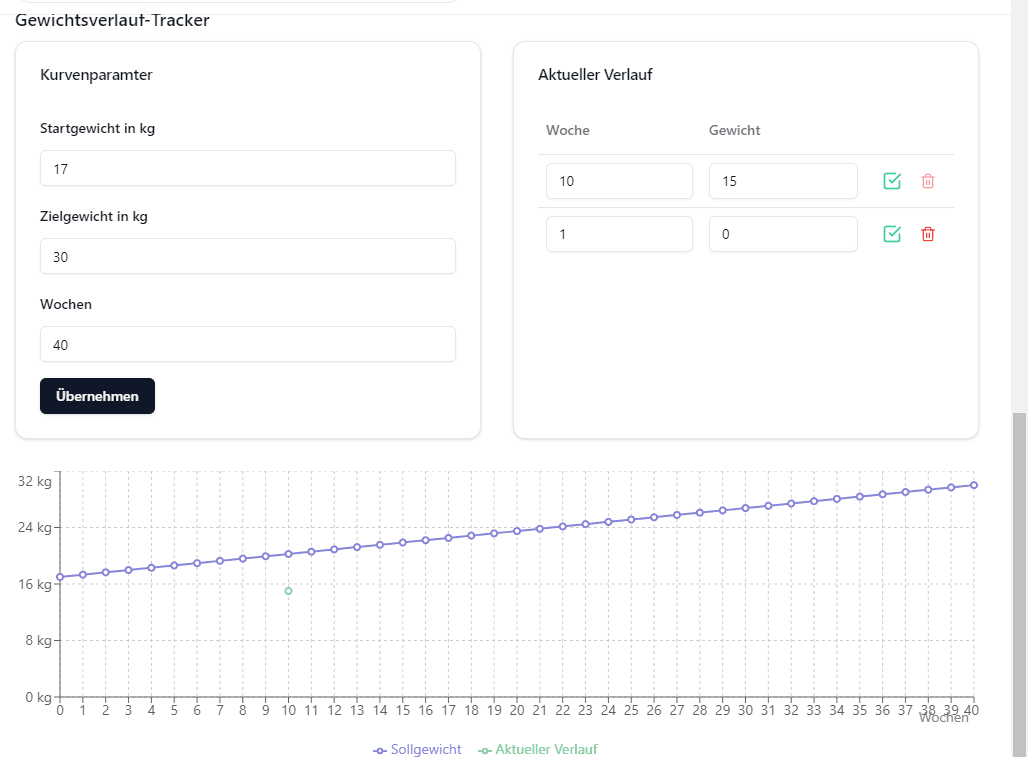The image size is (1028, 757).
Task: Click the page vertical scrollbar thumb
Action: pos(1019,583)
